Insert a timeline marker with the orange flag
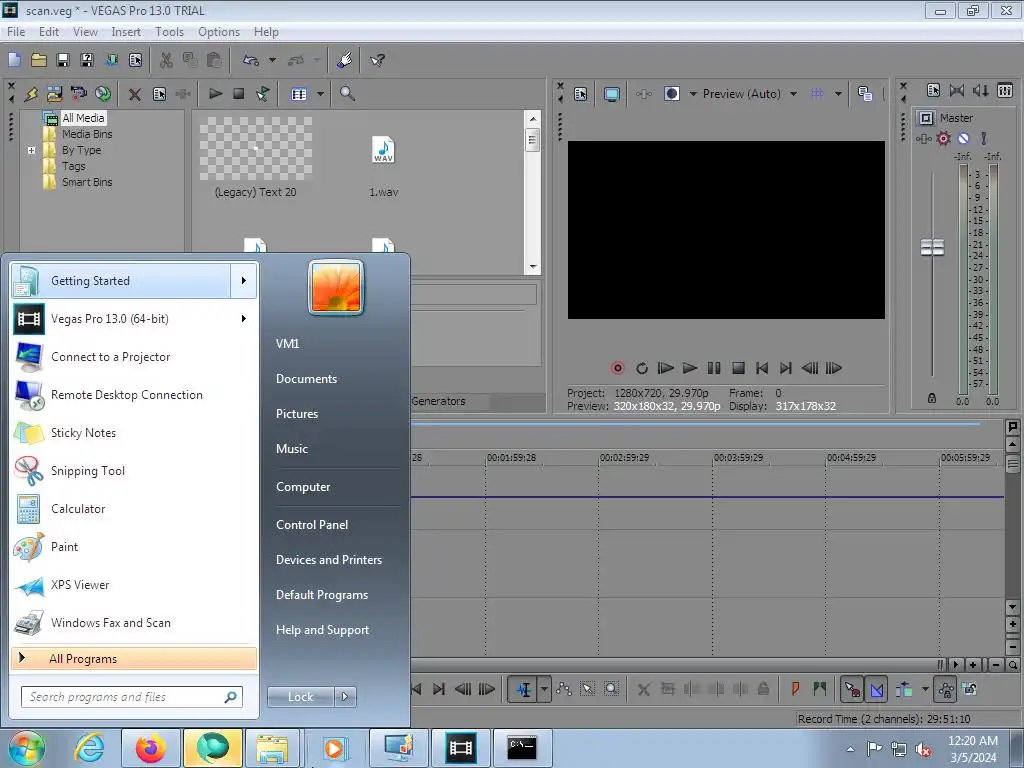This screenshot has width=1024, height=768. pyautogui.click(x=795, y=689)
